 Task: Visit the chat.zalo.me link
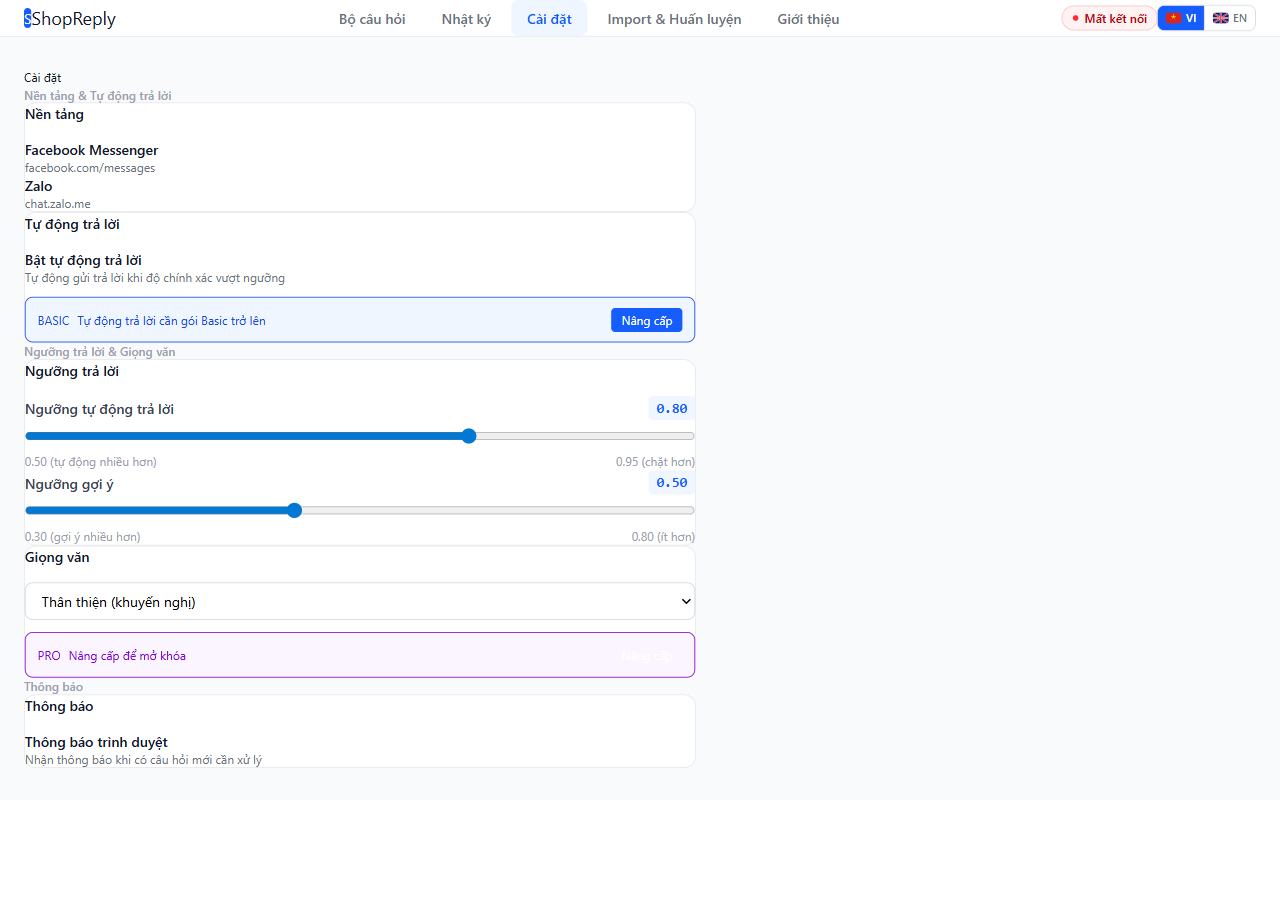57,203
